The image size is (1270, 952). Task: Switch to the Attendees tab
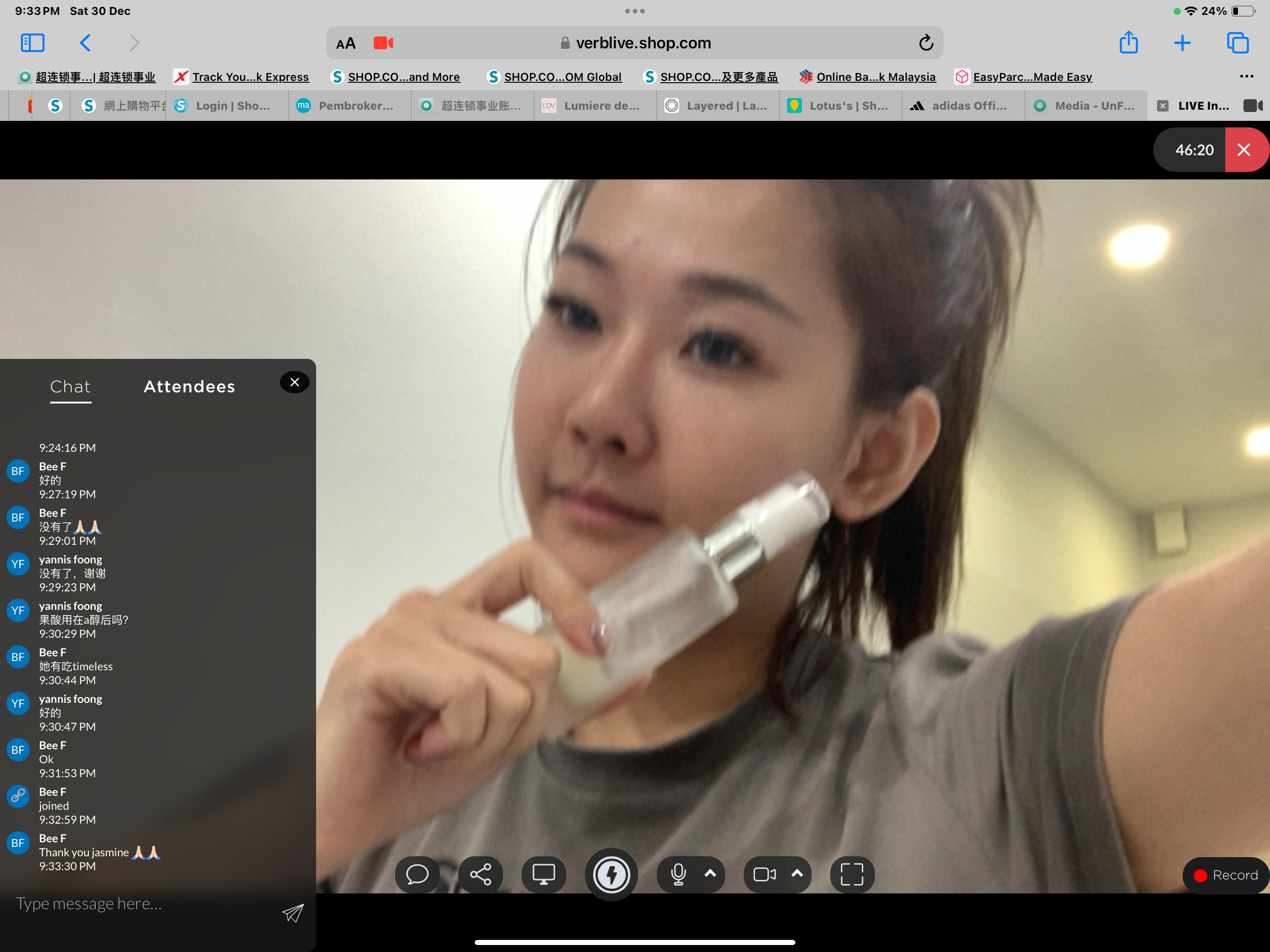(189, 387)
